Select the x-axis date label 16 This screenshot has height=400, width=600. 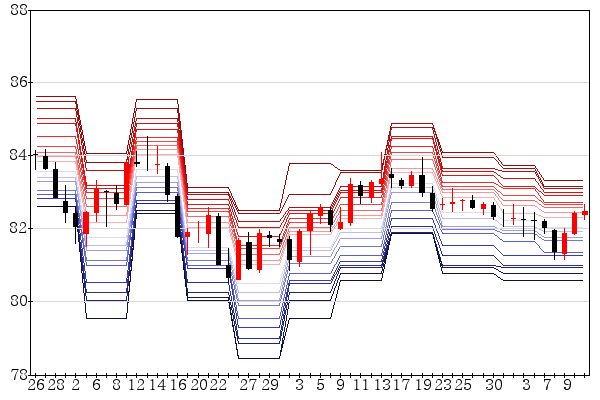click(x=178, y=384)
